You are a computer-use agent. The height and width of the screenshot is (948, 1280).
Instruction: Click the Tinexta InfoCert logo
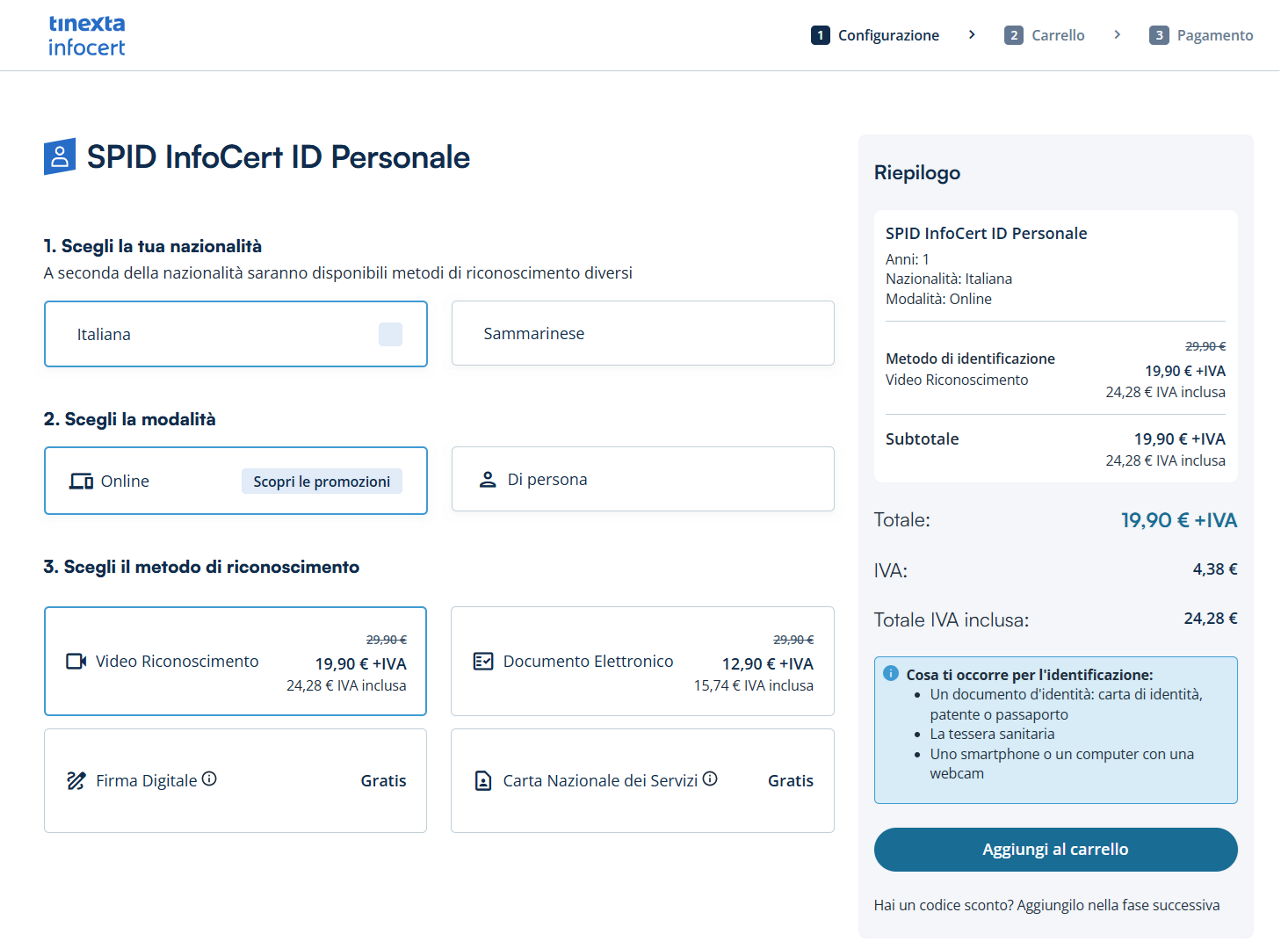(x=87, y=35)
